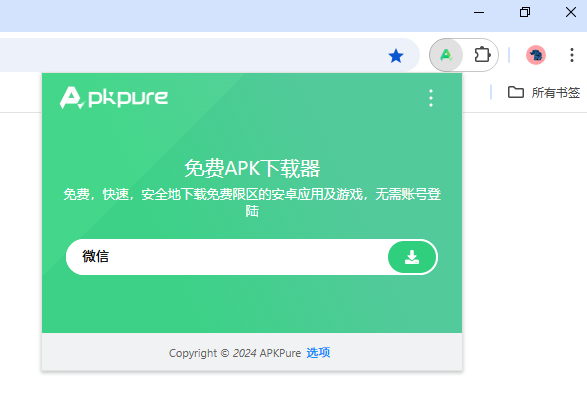Open the 所有书签 bookmarks folder
The width and height of the screenshot is (587, 410).
tap(544, 92)
